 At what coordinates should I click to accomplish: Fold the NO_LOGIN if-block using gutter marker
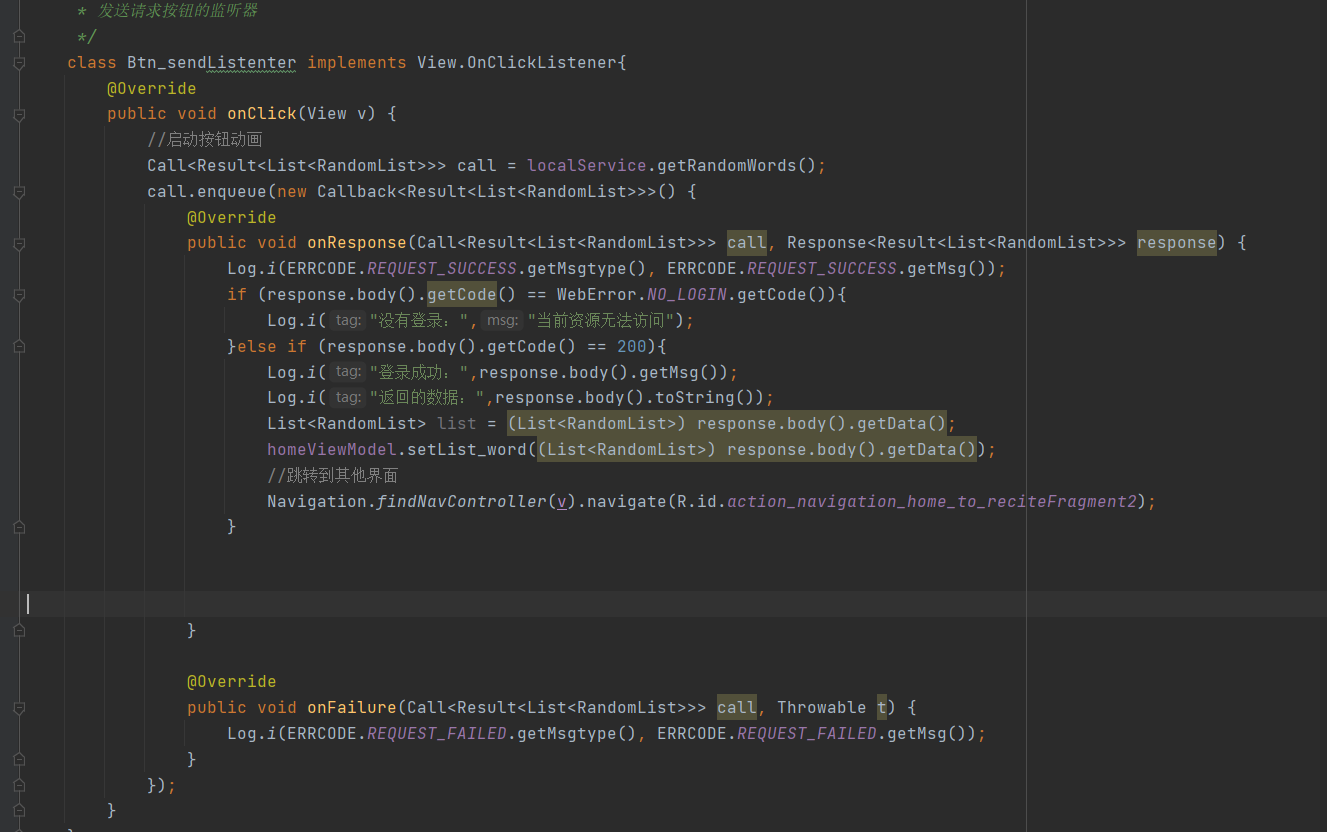click(19, 295)
